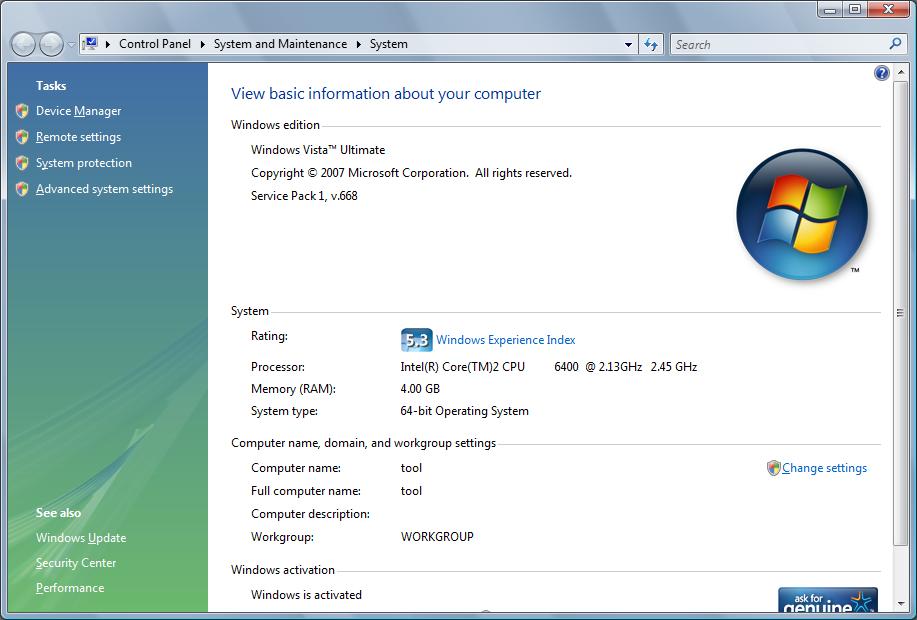This screenshot has width=917, height=620.
Task: Open Security Center under See also
Action: 76,563
